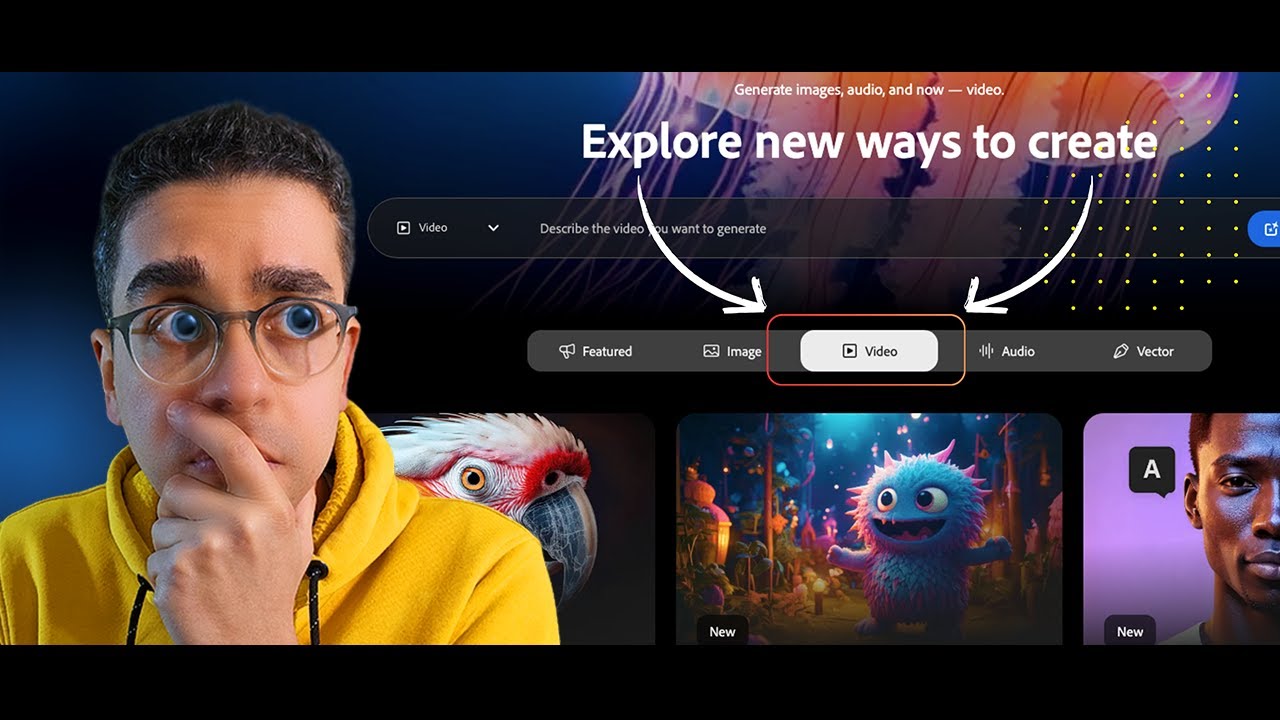
Task: Click the Generate images, audio, video tagline
Action: point(869,90)
